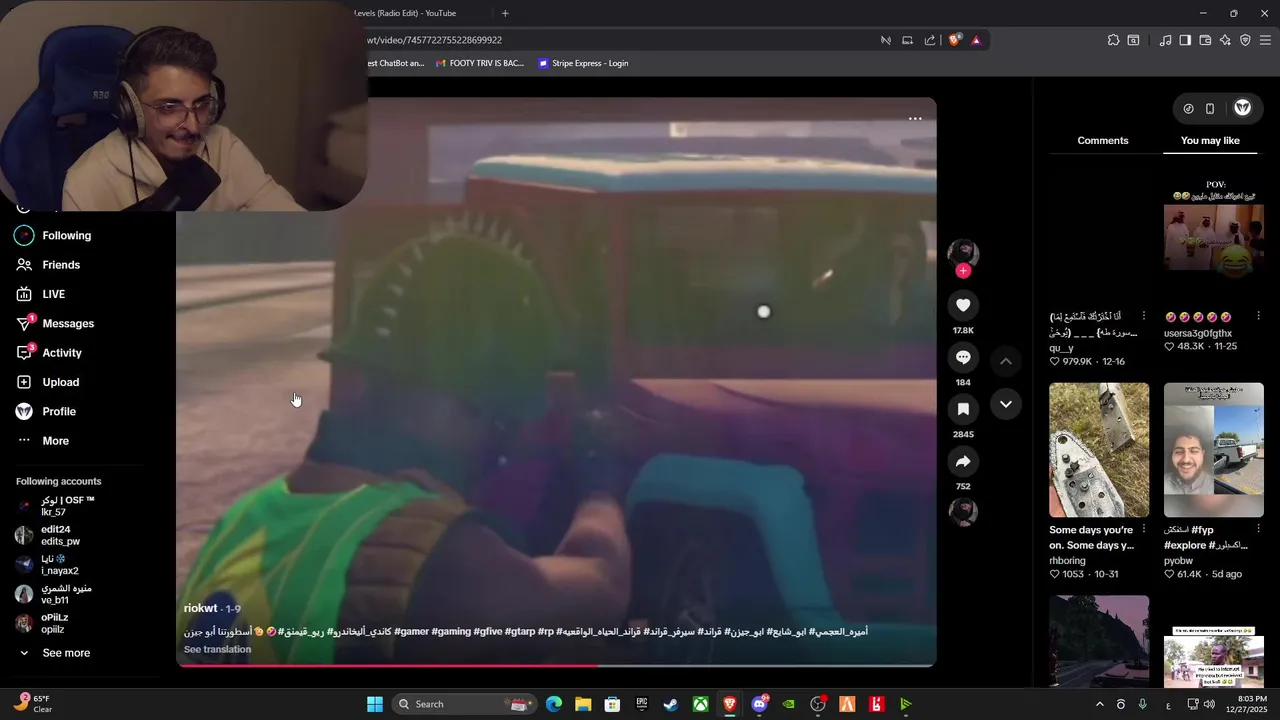Image resolution: width=1280 pixels, height=720 pixels.
Task: Open options for pyobw video
Action: coord(1258,530)
